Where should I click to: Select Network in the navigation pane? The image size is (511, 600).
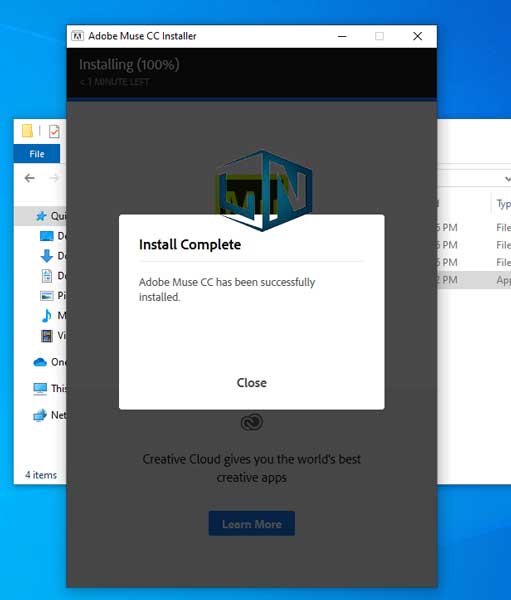click(x=49, y=415)
